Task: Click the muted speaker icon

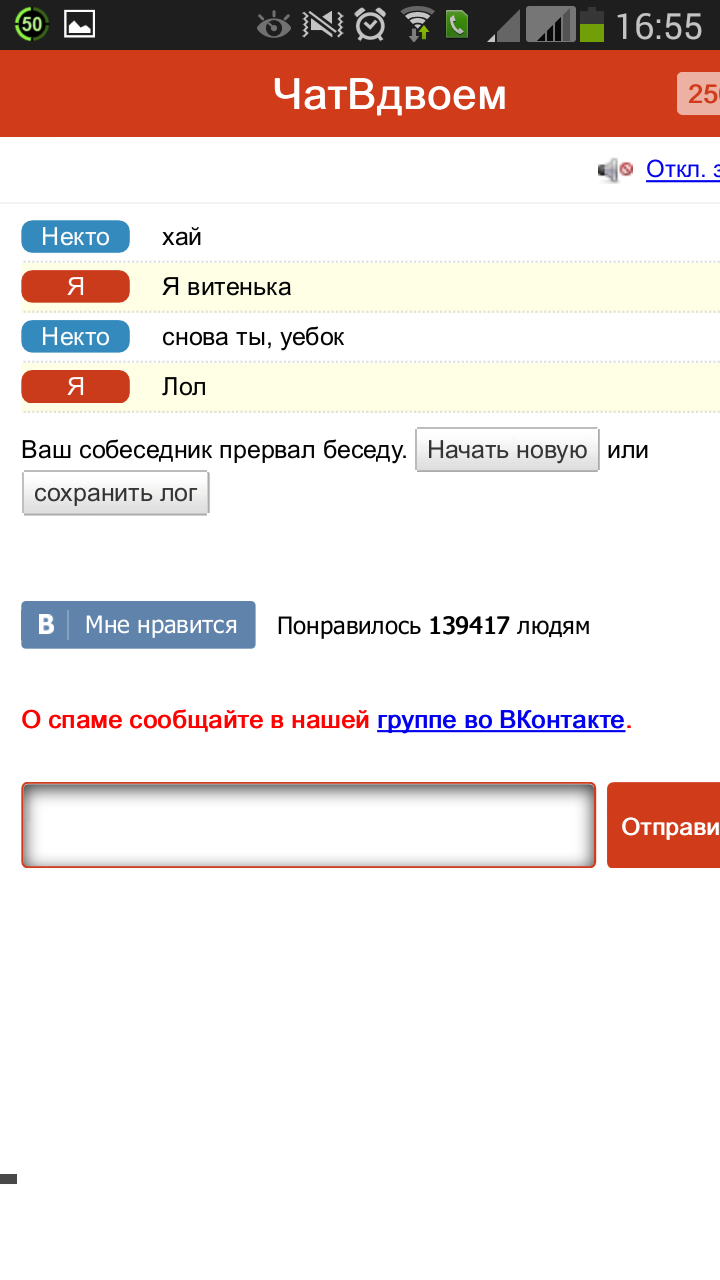Action: 615,170
